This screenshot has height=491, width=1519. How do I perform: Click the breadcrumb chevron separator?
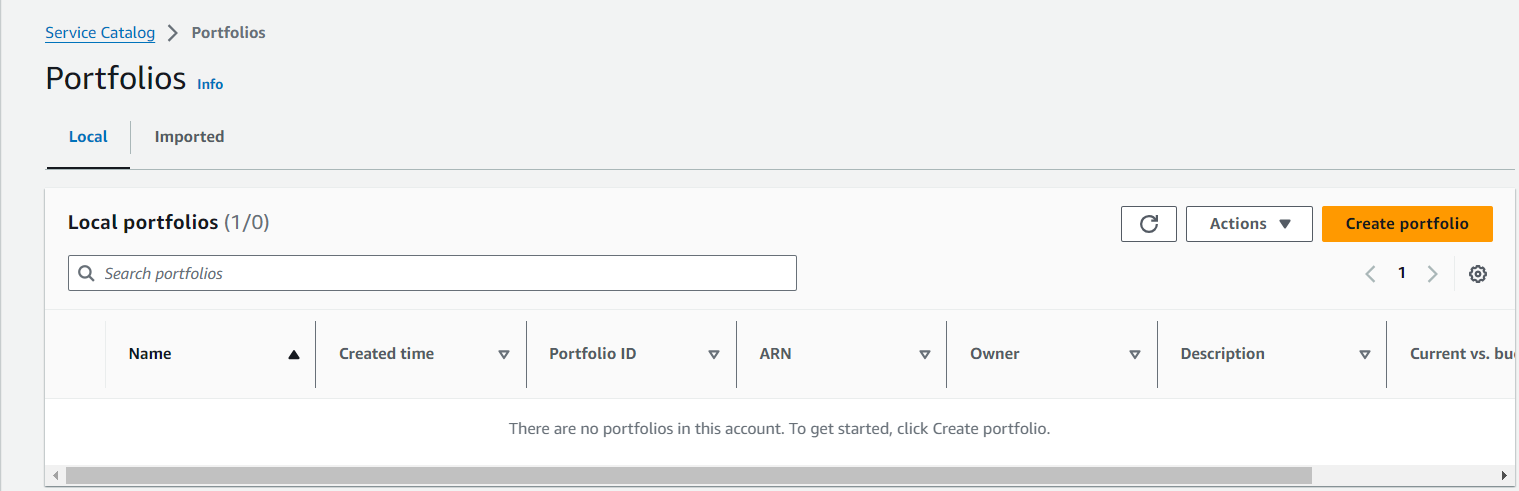(x=173, y=33)
